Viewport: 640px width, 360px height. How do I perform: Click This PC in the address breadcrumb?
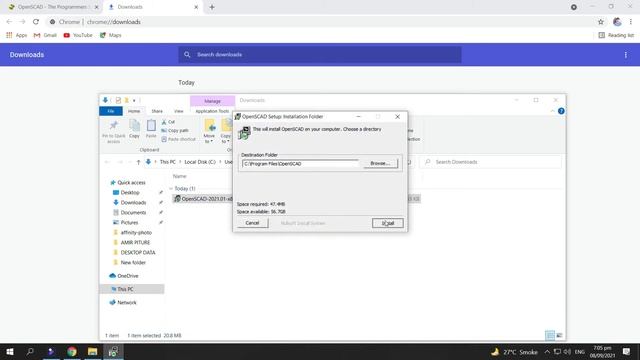click(167, 162)
